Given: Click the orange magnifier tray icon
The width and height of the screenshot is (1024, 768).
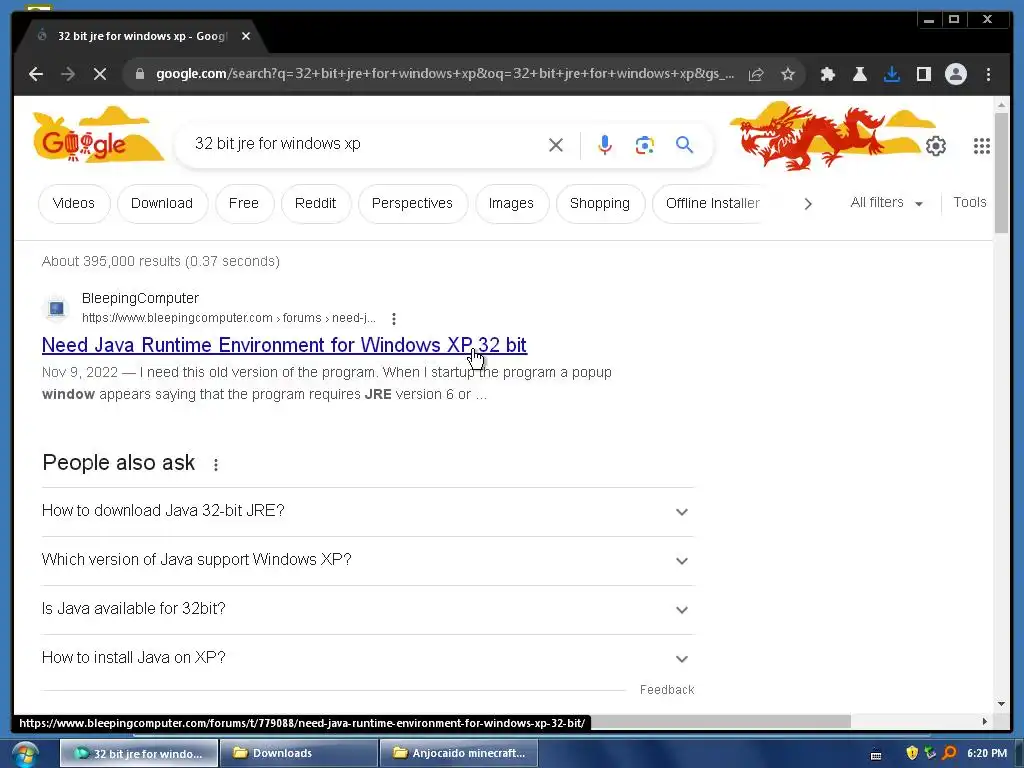Looking at the screenshot, I should (949, 753).
